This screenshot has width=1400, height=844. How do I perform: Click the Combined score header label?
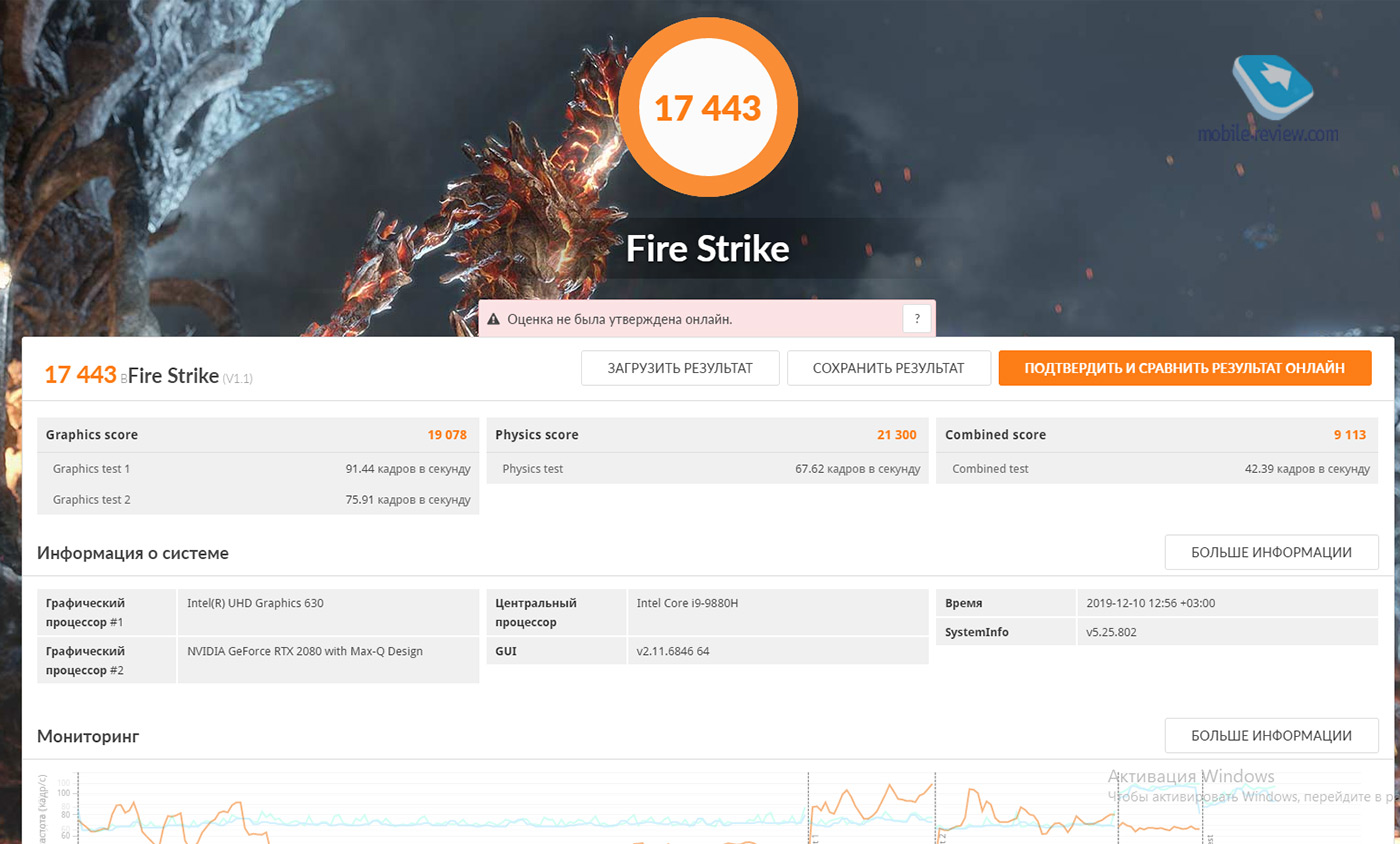996,435
